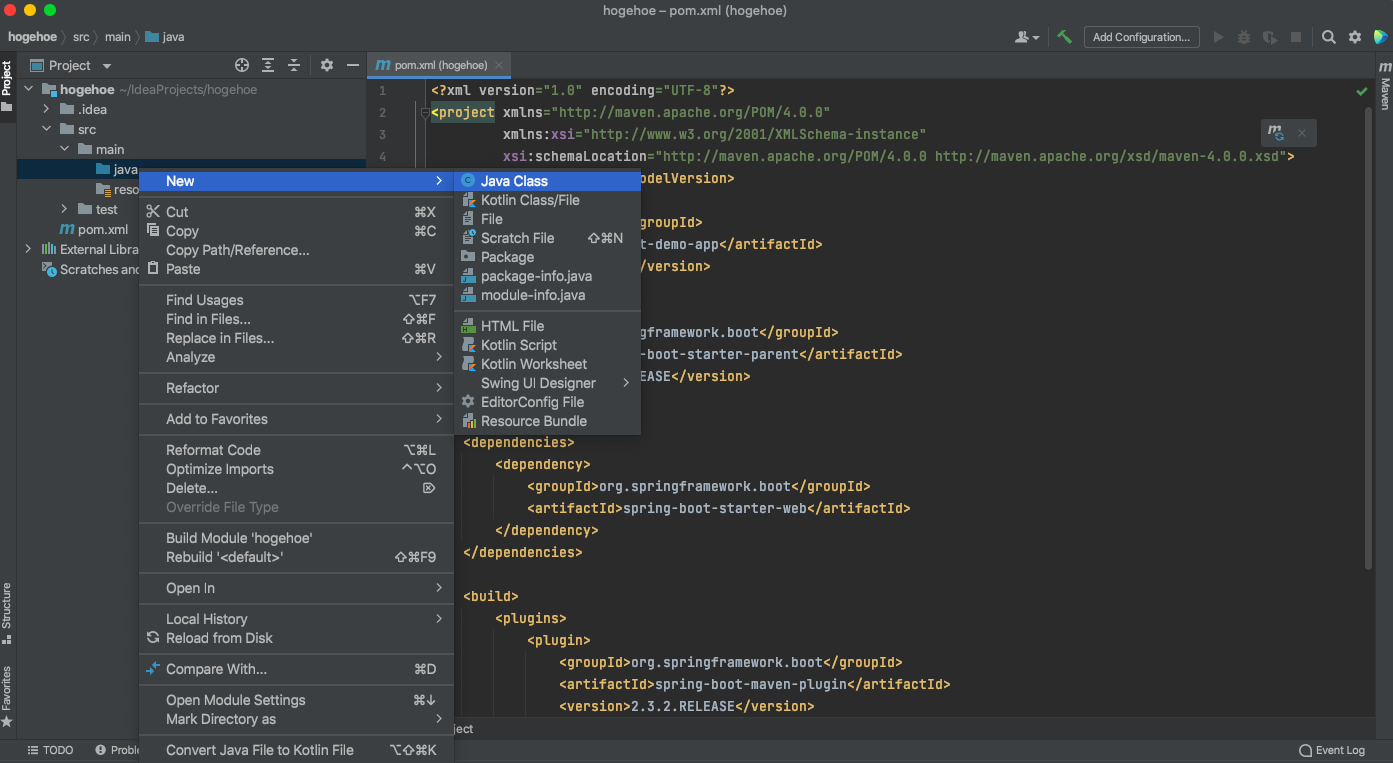Choose module-info.java menu entry

click(547, 295)
